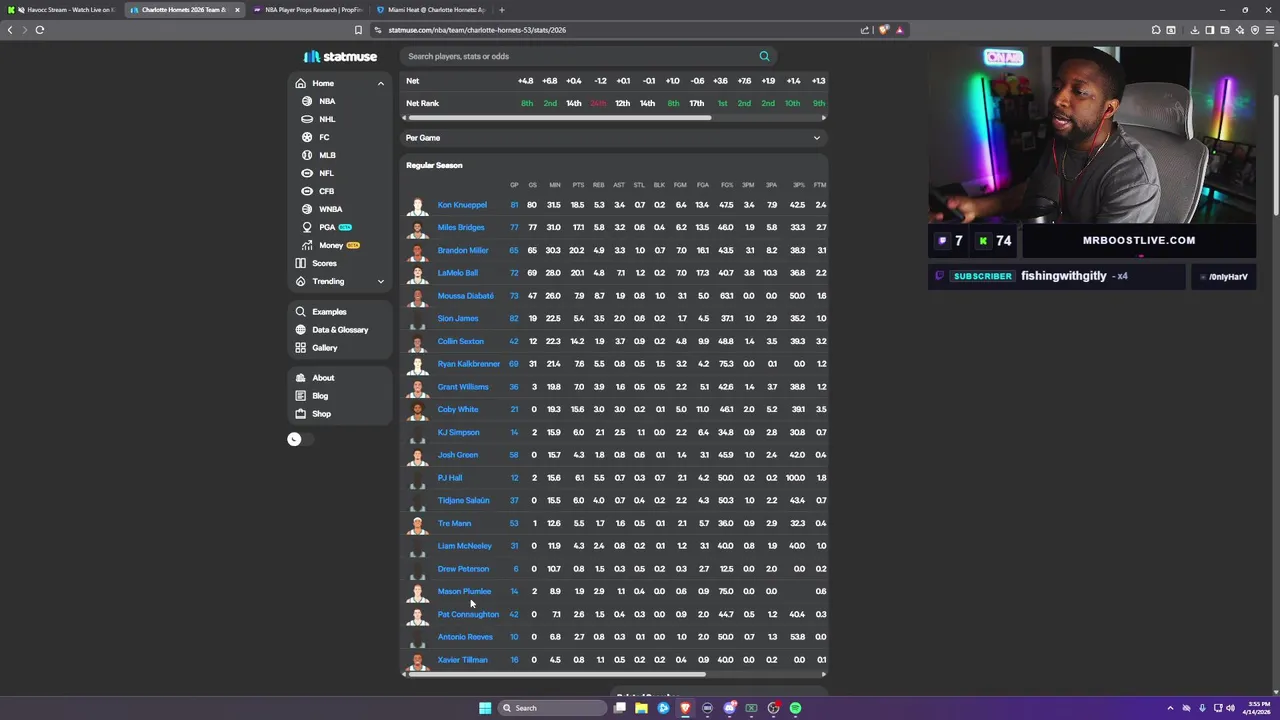Switch to NBA Player Props Research tab

pos(308,10)
